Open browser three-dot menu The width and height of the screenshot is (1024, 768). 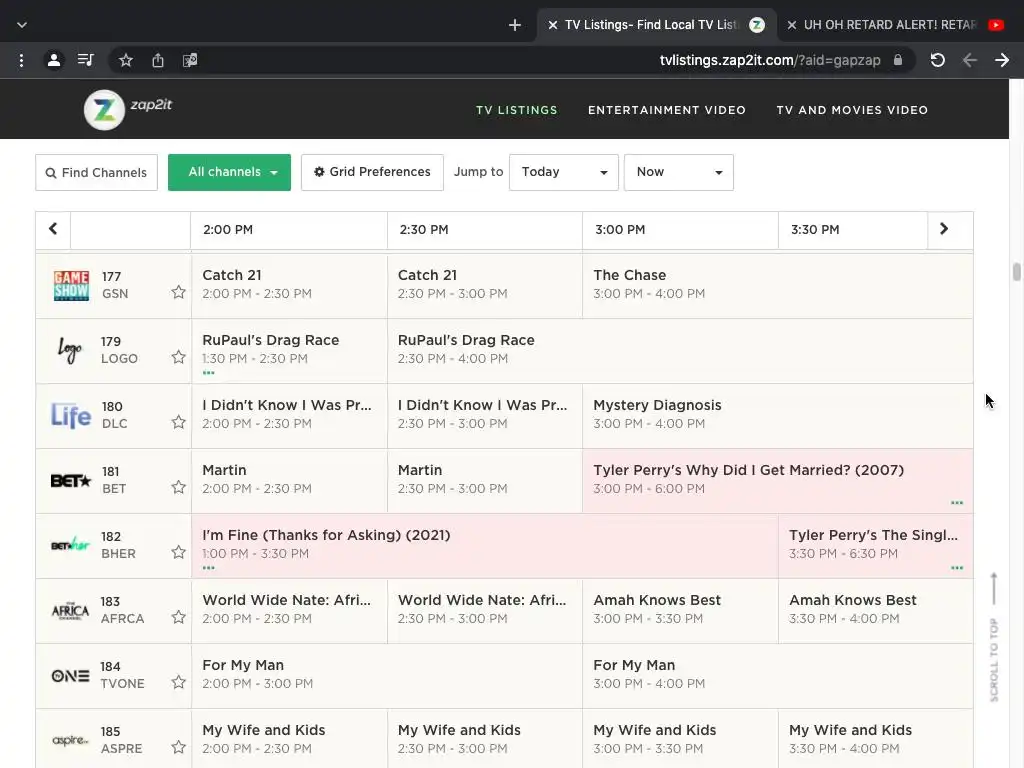(x=22, y=60)
